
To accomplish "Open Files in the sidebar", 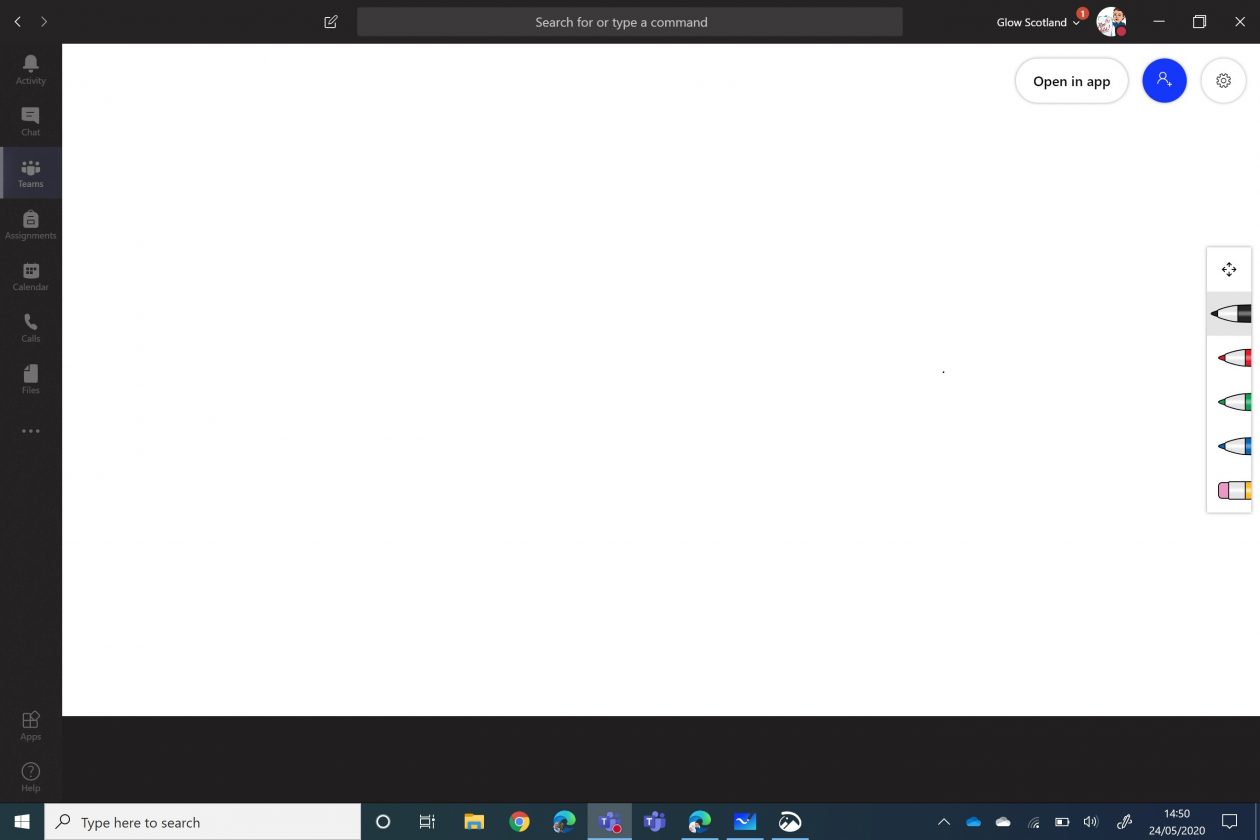I will tap(30, 379).
